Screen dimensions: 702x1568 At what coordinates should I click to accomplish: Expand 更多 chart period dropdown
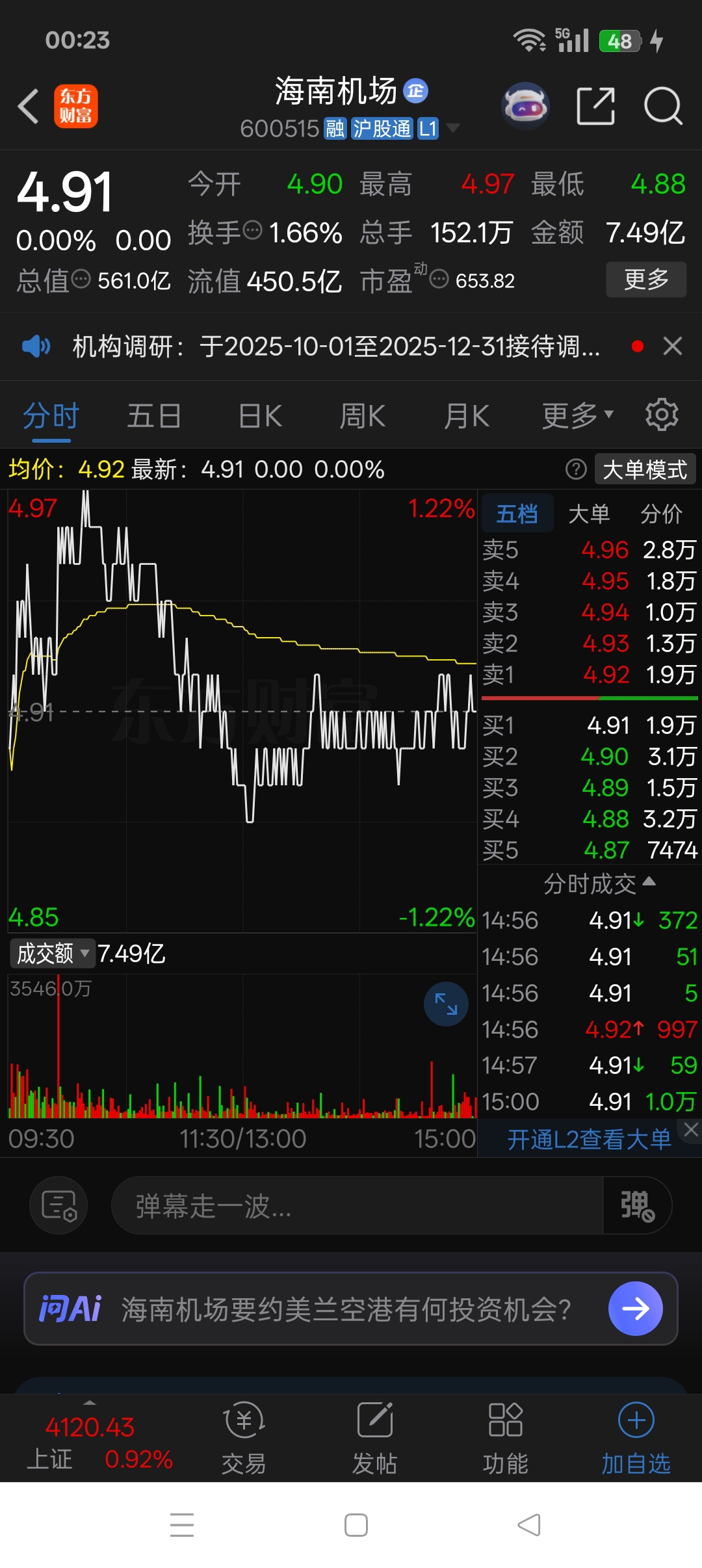[x=578, y=416]
